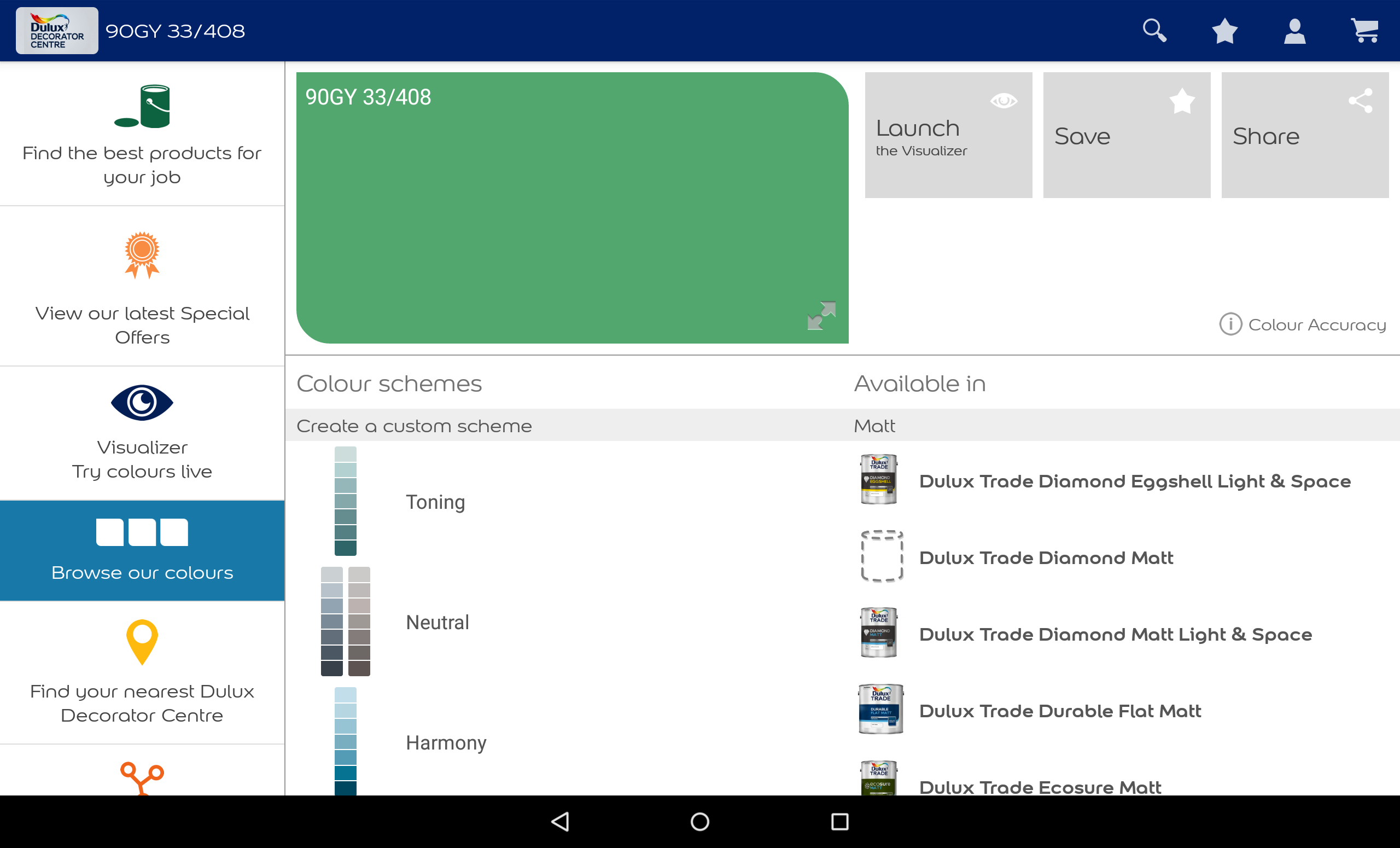1400x848 pixels.
Task: Select the Harmony blue swatch strip
Action: pos(346,741)
